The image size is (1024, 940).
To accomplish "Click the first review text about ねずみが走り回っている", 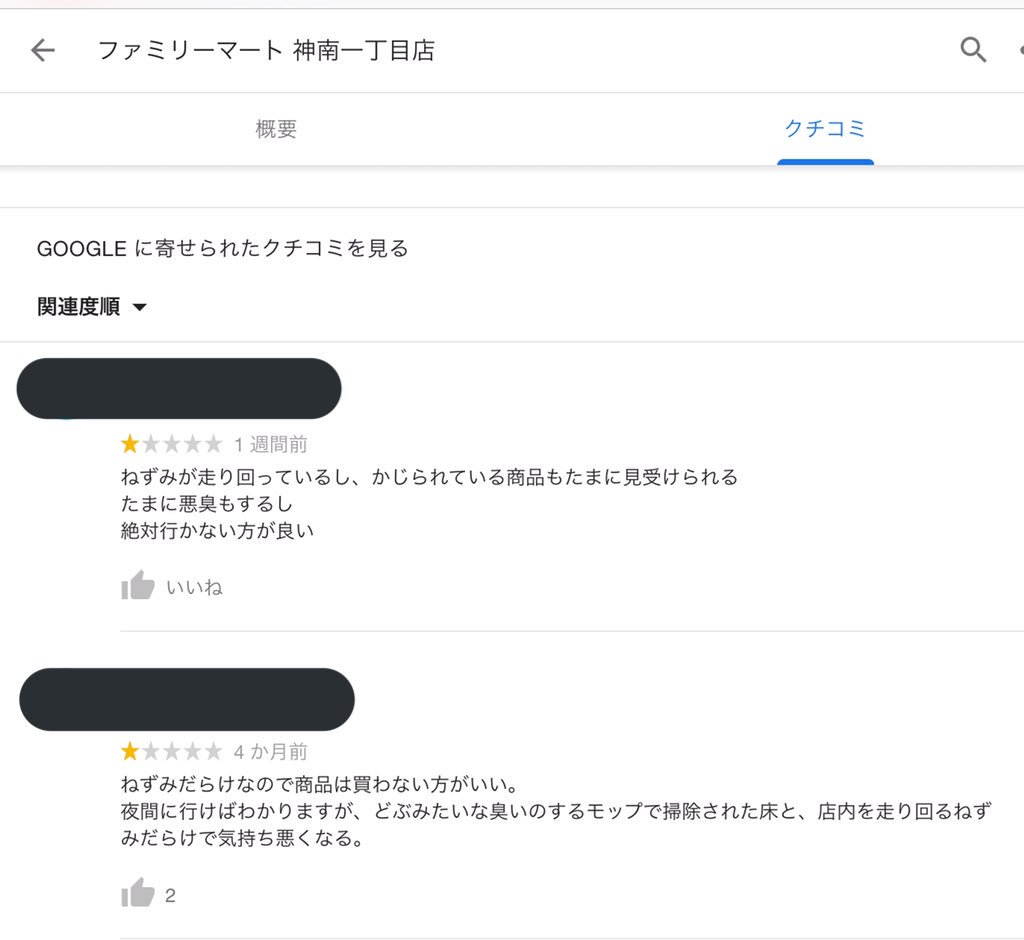I will pos(429,504).
